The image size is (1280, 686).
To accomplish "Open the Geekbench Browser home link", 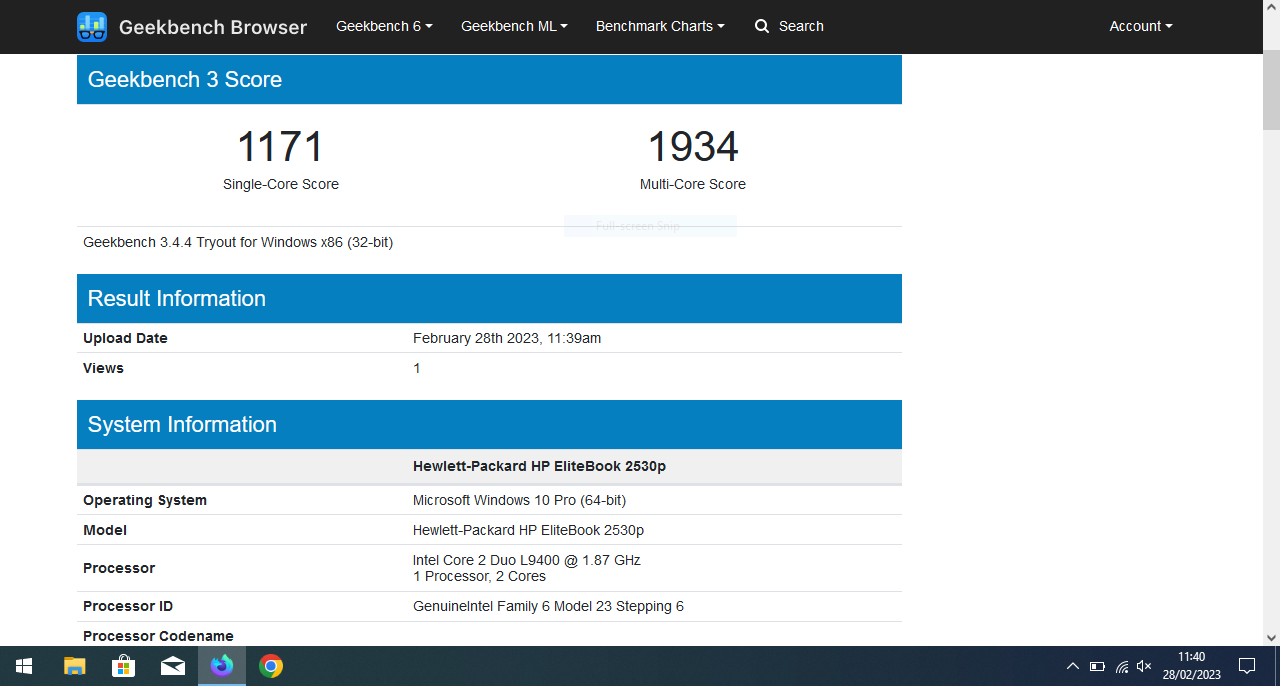I will click(192, 27).
